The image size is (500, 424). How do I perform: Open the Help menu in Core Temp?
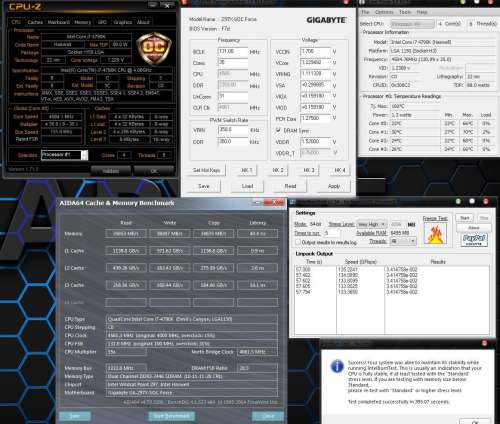(x=422, y=12)
